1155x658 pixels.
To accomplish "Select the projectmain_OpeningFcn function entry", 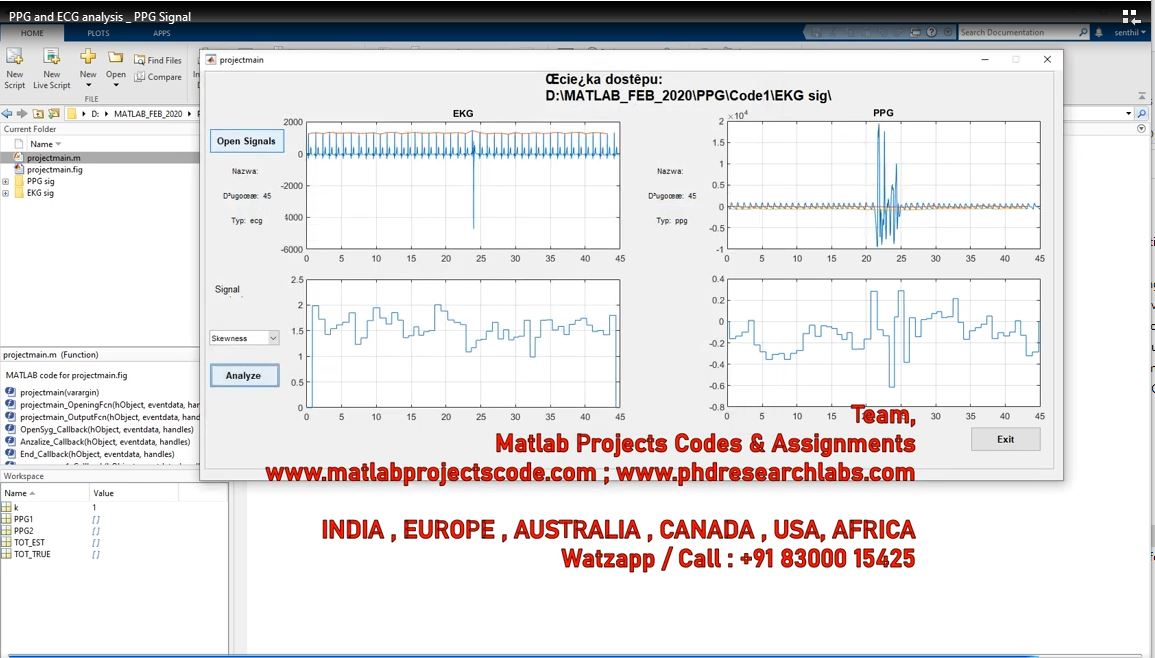I will (109, 405).
